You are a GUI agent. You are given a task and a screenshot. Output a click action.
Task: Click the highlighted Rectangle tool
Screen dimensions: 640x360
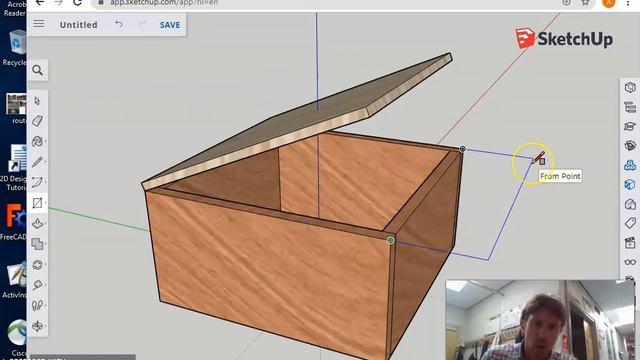pos(38,203)
